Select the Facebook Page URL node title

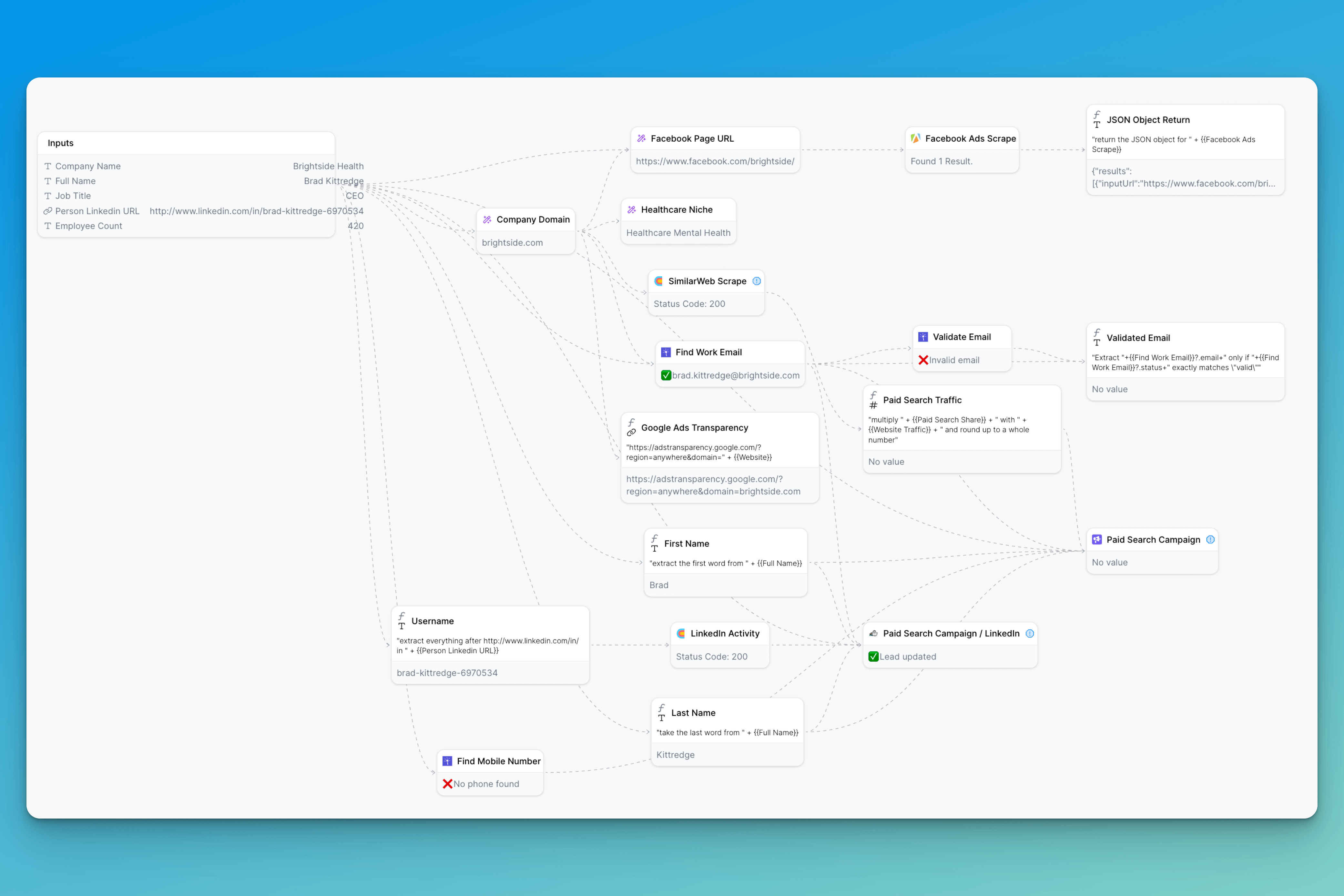pos(692,138)
